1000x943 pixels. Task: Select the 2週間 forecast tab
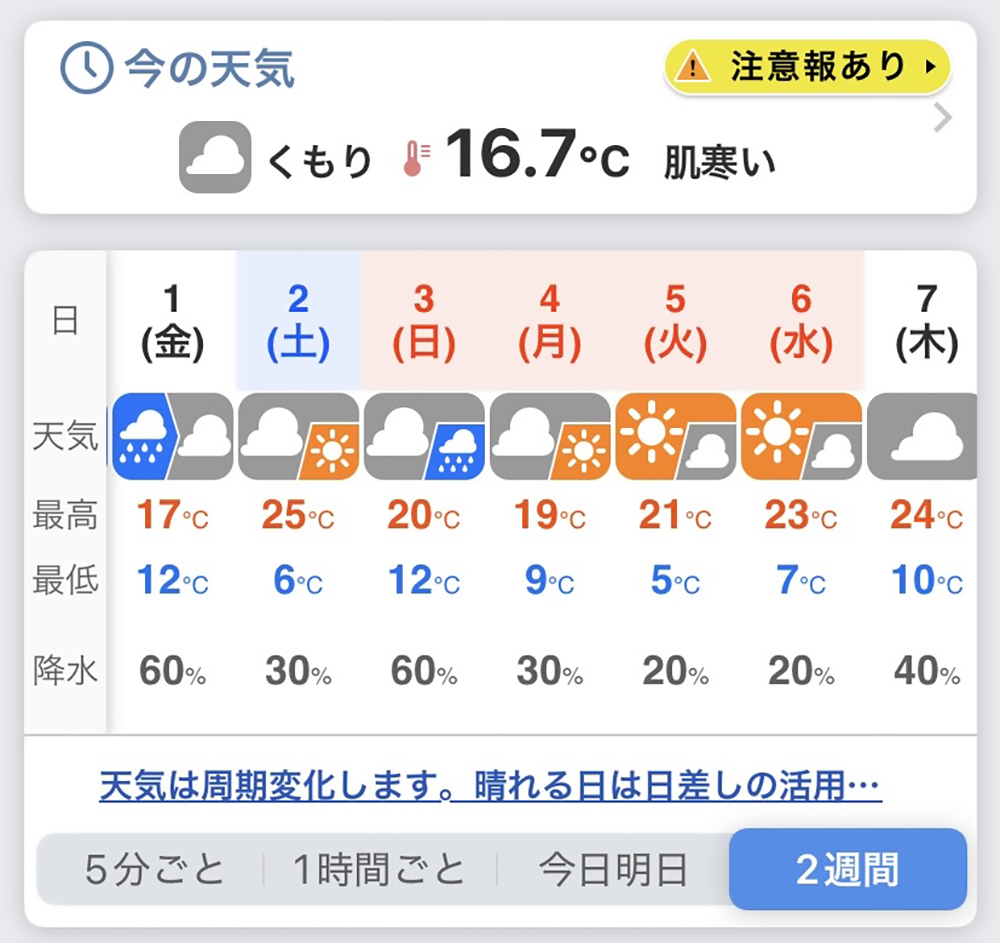point(847,869)
